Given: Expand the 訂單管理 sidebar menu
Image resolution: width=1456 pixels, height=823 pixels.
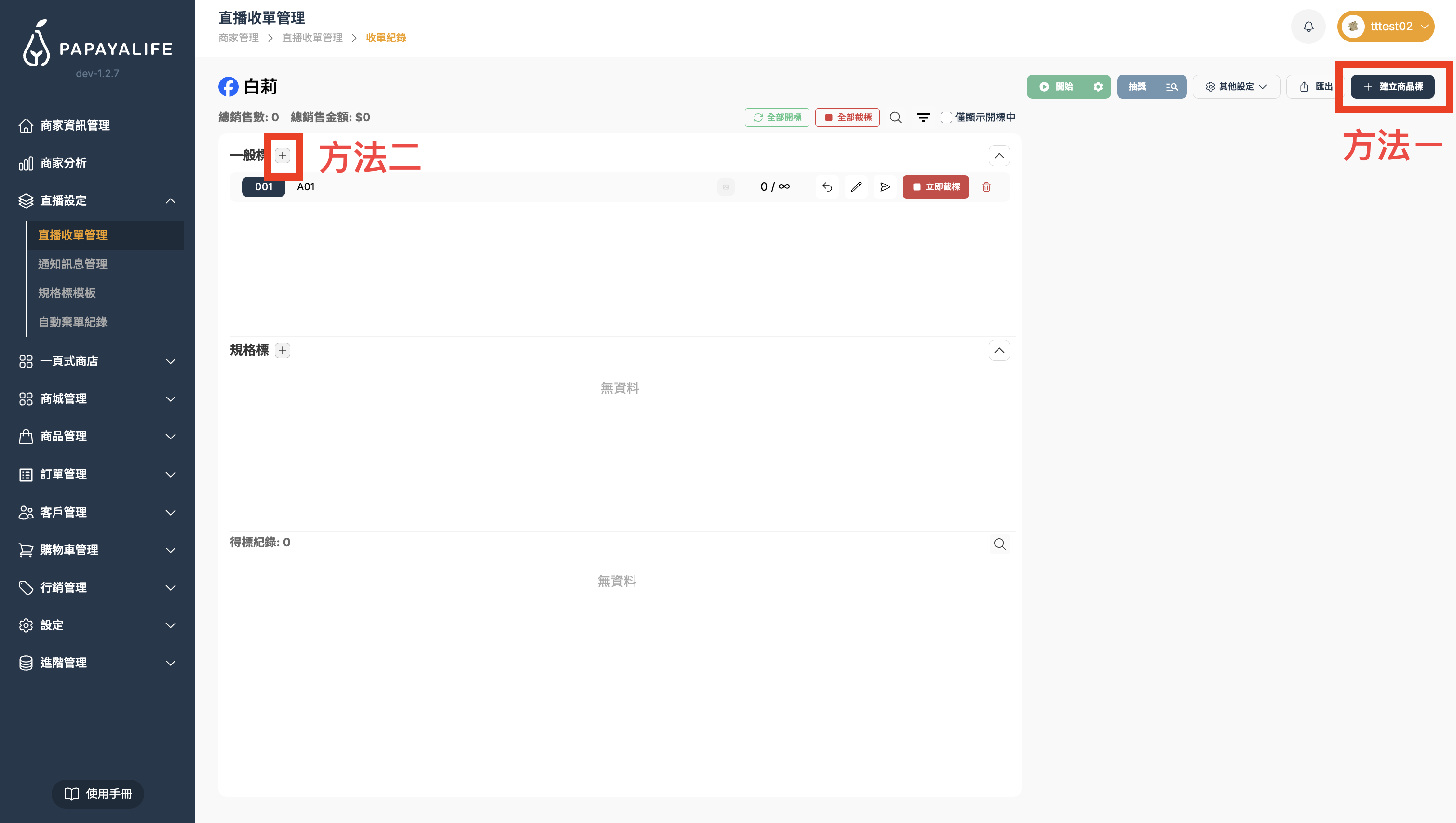Looking at the screenshot, I should (x=63, y=474).
